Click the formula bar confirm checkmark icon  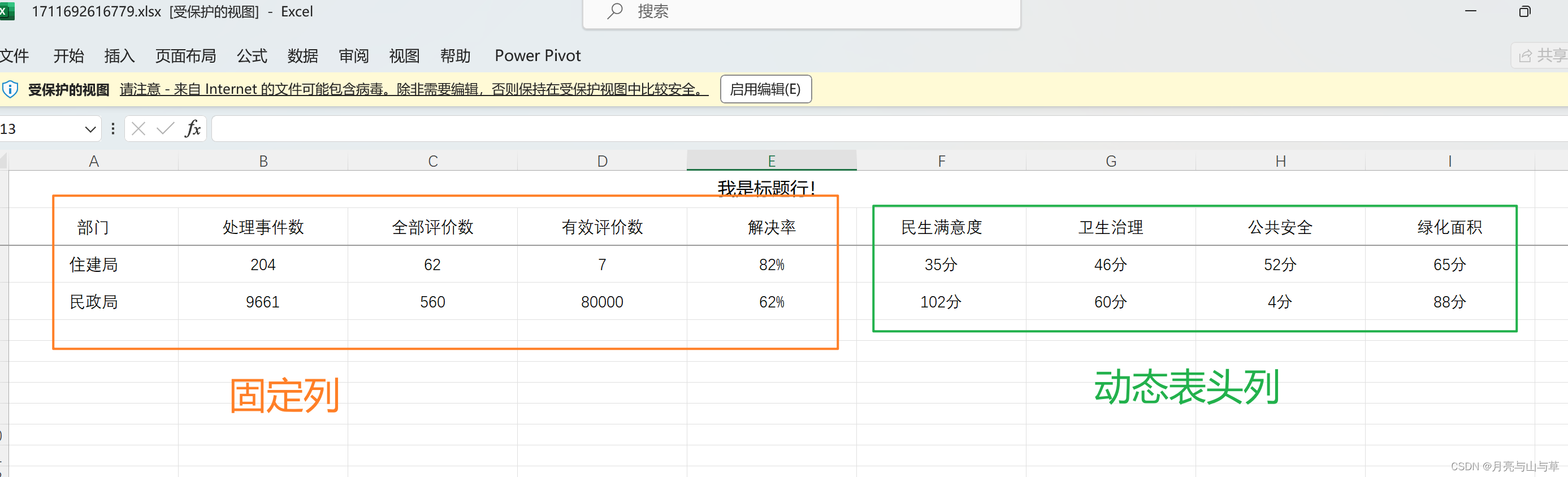(165, 129)
